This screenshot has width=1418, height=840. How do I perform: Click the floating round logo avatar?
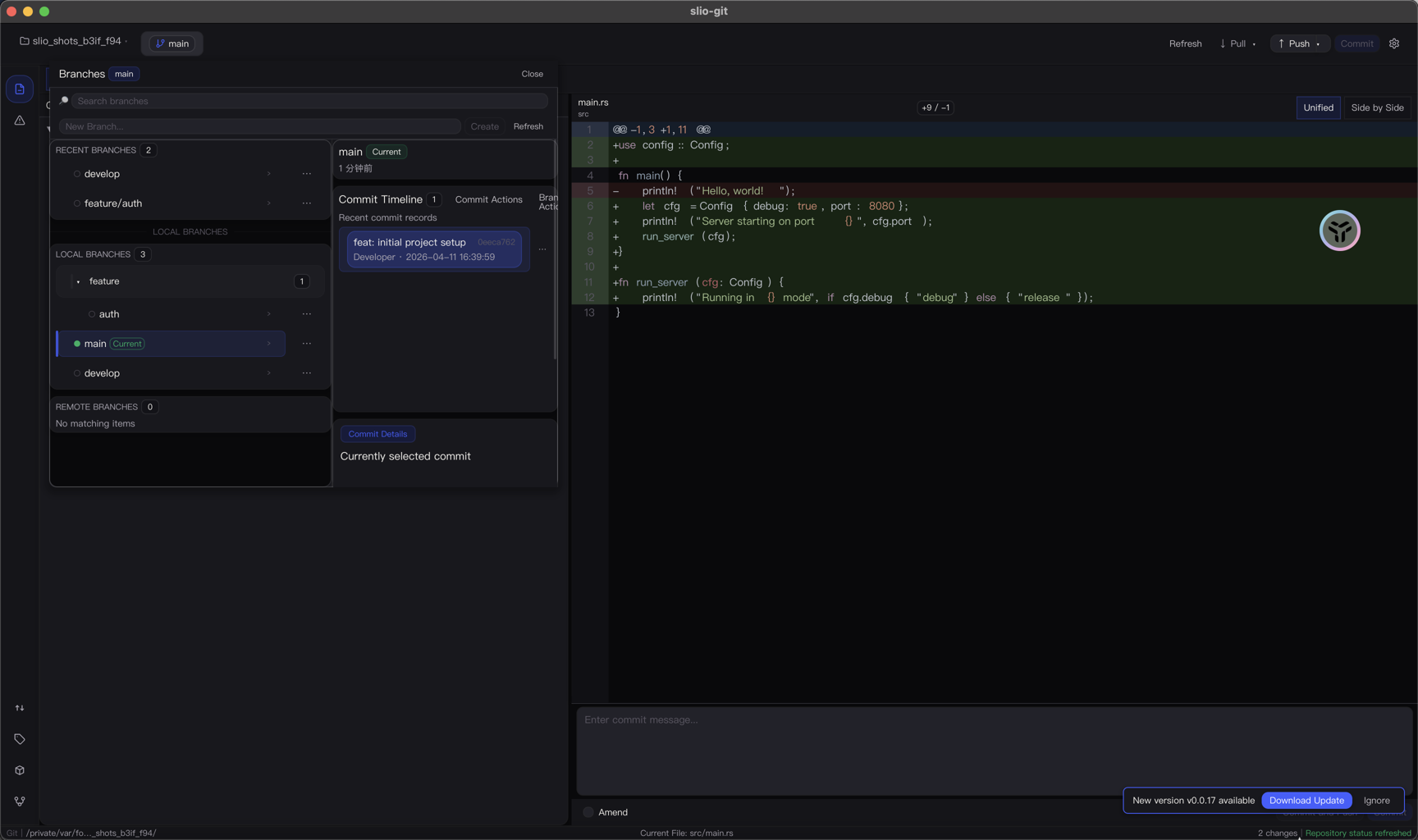tap(1339, 231)
